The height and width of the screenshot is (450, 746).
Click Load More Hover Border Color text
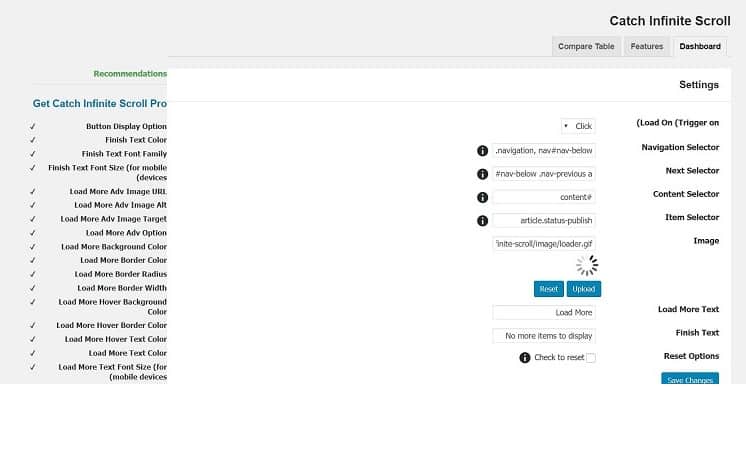(111, 326)
